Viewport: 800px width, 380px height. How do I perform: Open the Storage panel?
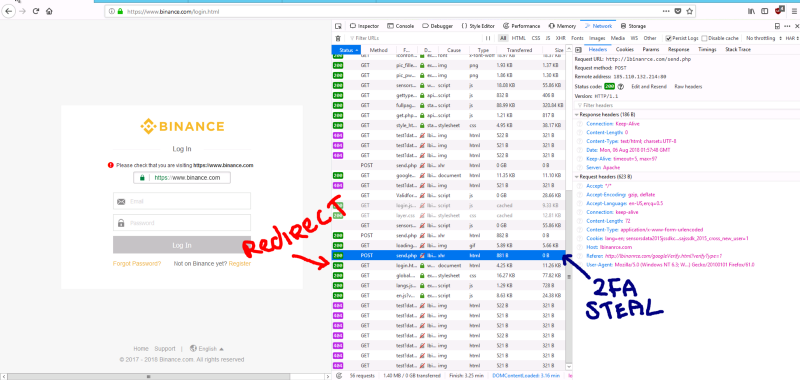pyautogui.click(x=633, y=26)
